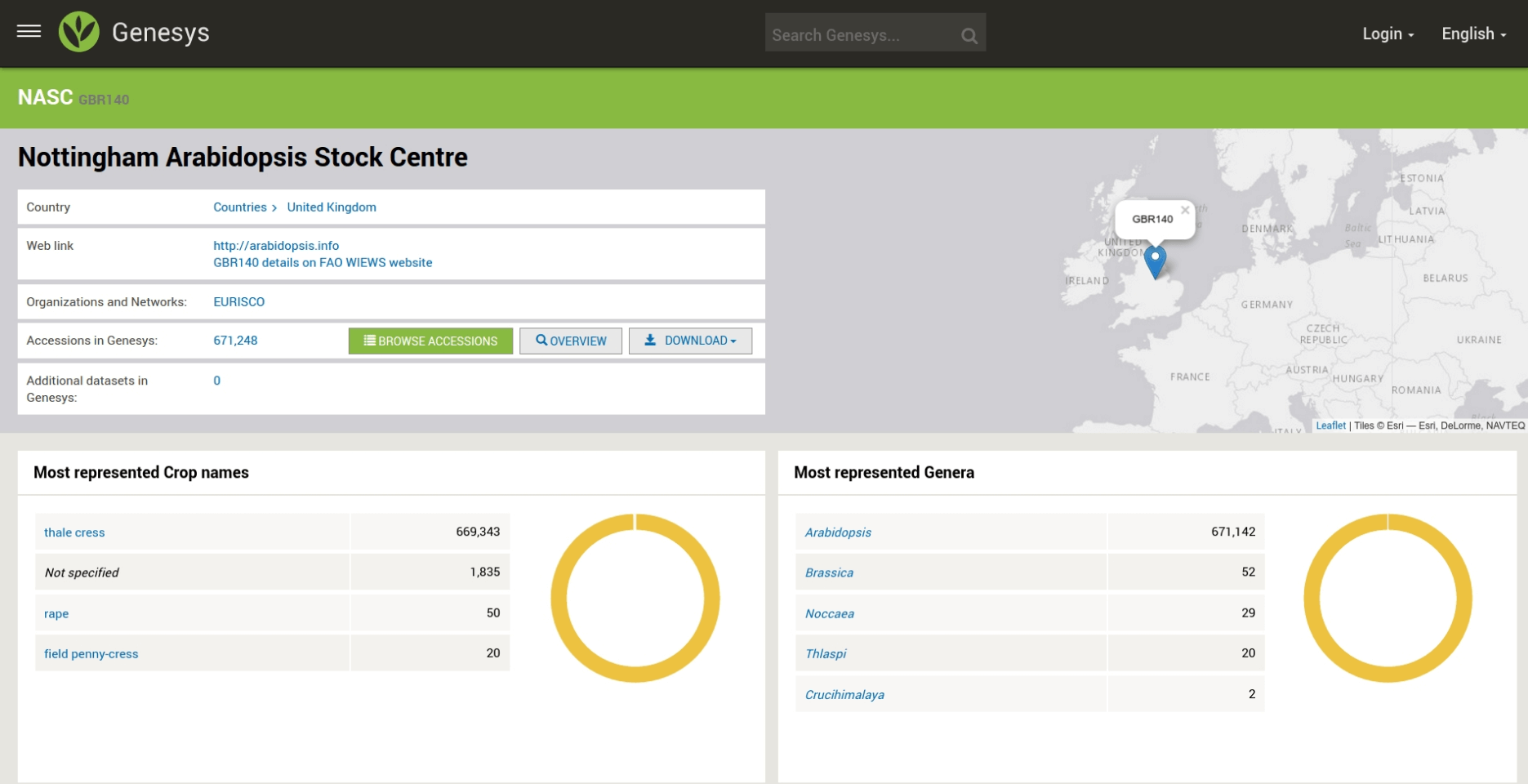Open the thale cress crop link
The width and height of the screenshot is (1528, 784).
(x=74, y=532)
